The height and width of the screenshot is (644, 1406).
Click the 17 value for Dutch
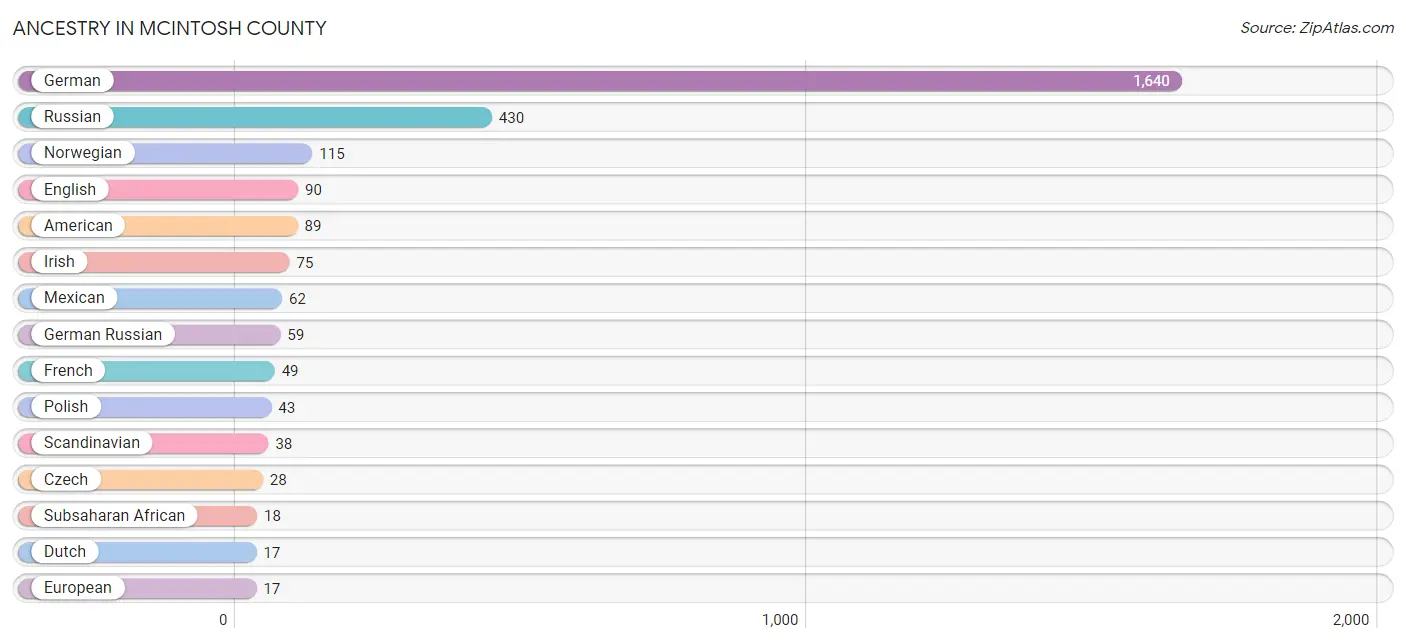272,552
